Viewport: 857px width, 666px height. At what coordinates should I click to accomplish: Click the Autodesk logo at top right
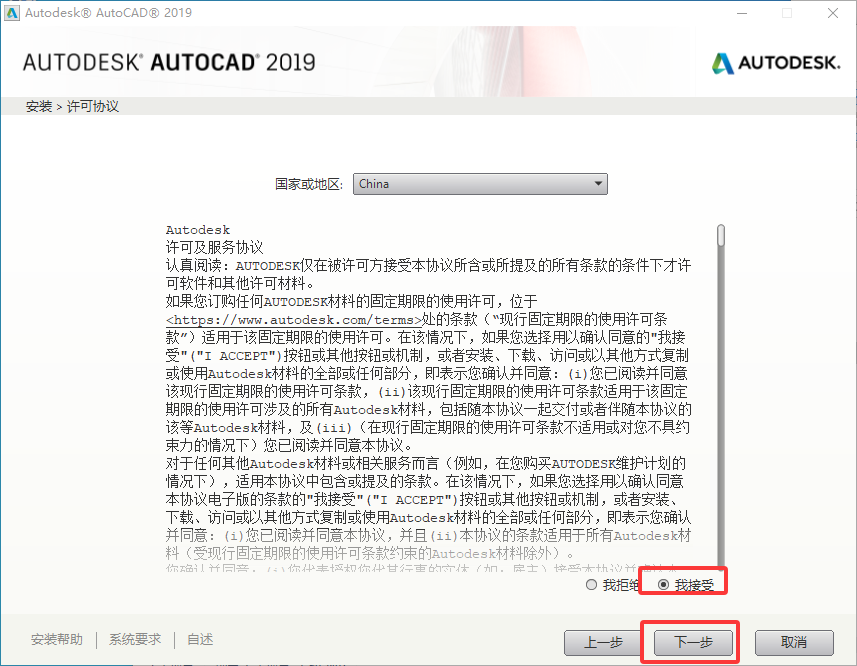pos(775,63)
